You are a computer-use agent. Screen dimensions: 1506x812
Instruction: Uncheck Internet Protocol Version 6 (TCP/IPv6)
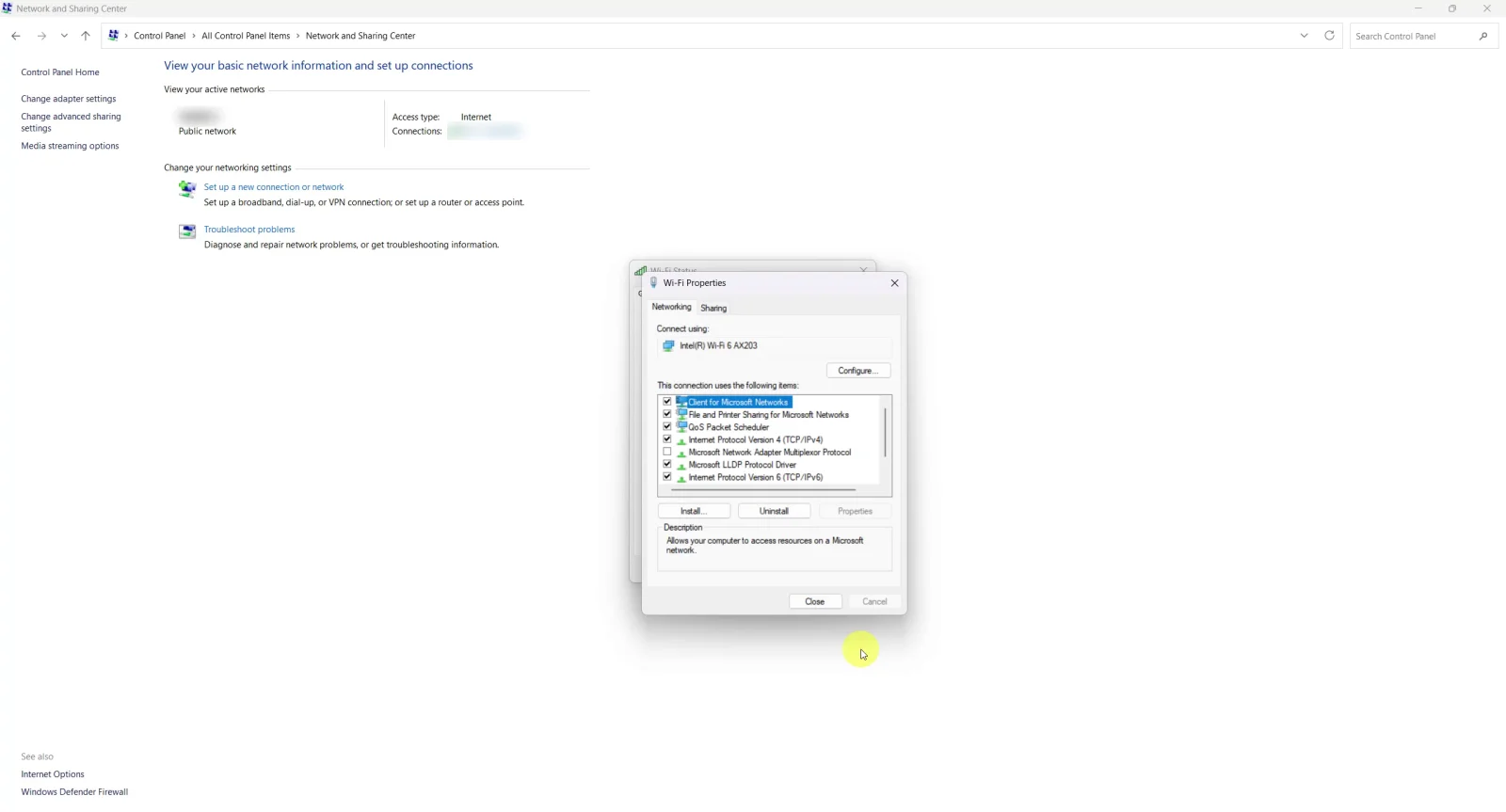[x=667, y=477]
